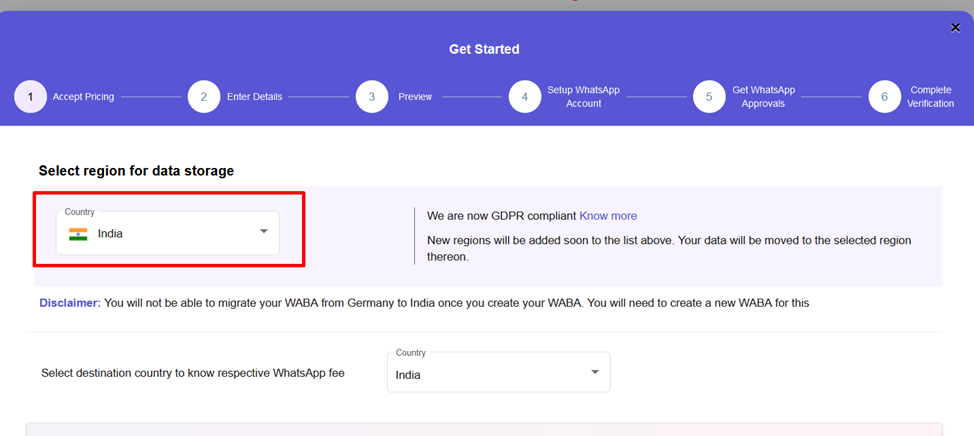Screen dimensions: 974x436
Task: Click the Get Started title
Action: point(485,49)
